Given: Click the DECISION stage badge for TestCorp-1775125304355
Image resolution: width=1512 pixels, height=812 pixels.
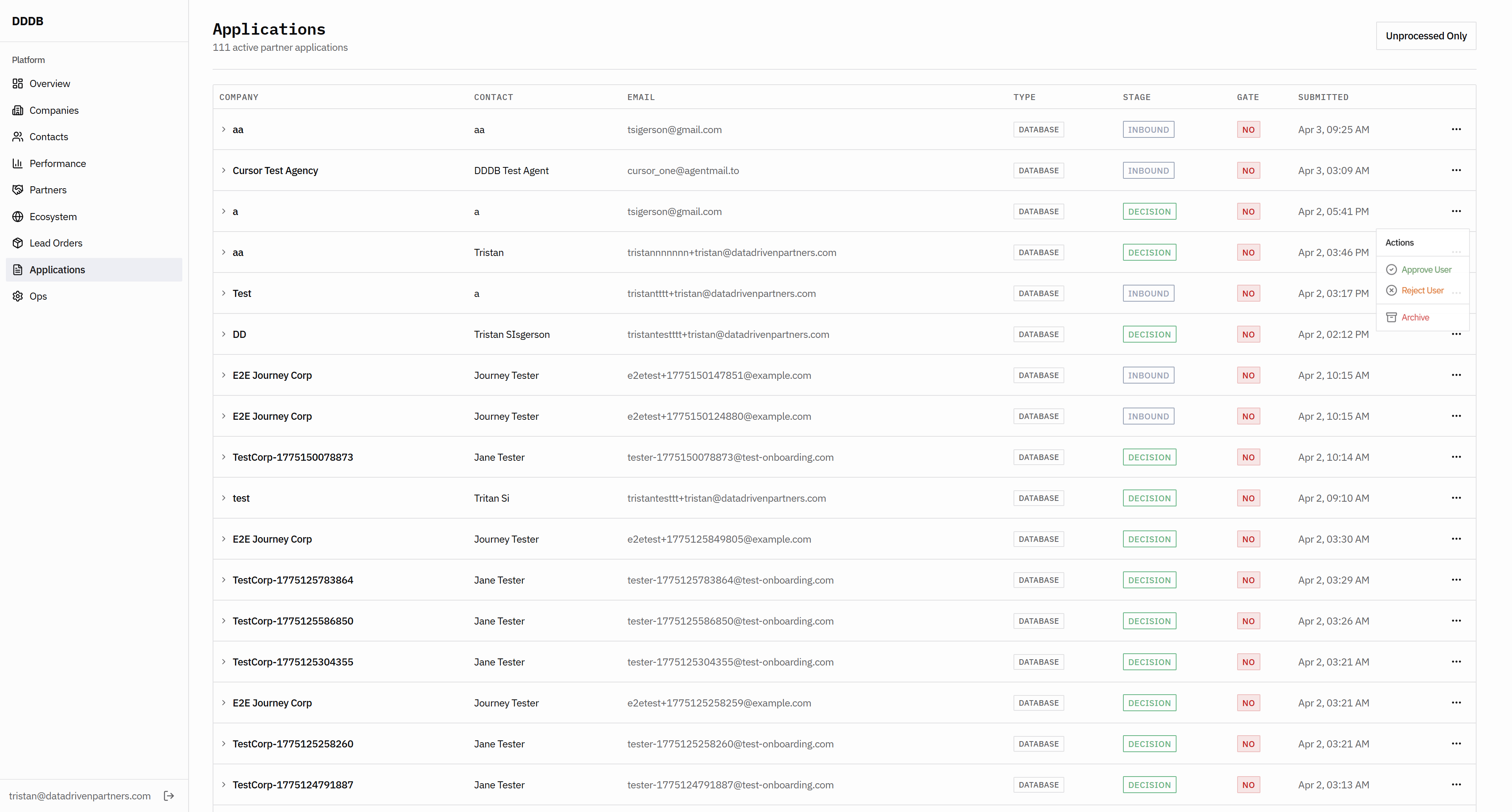Looking at the screenshot, I should (1149, 662).
